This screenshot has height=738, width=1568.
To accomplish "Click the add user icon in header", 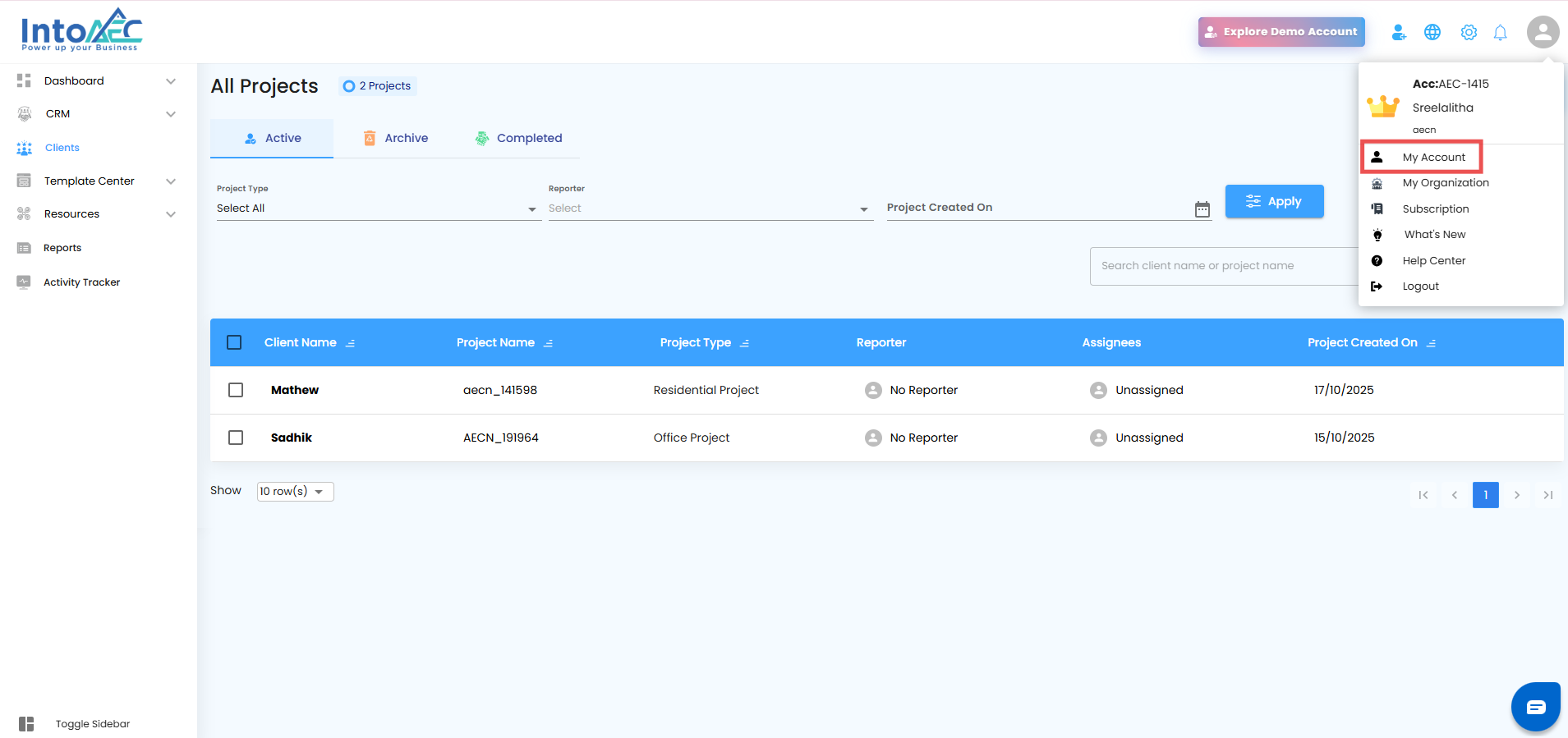I will [x=1399, y=33].
